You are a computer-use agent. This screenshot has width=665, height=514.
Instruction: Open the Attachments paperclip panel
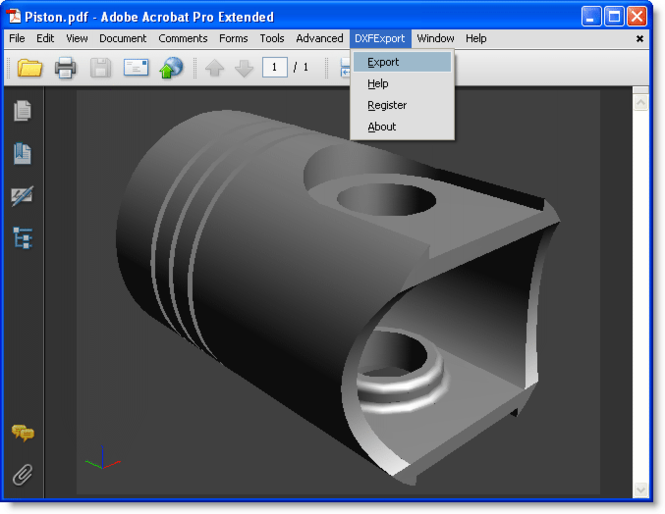[22, 475]
